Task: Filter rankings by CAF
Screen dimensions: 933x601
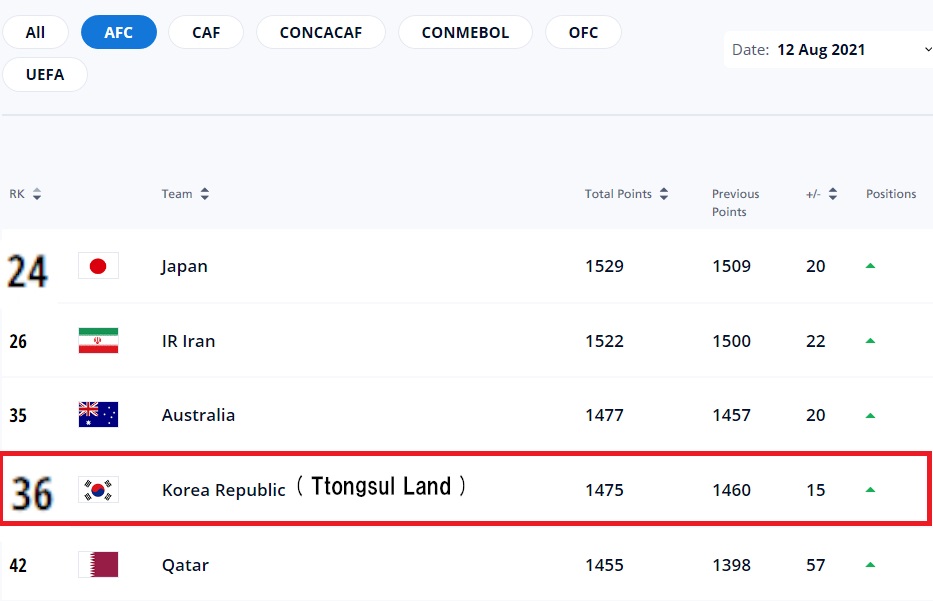Action: pos(206,32)
